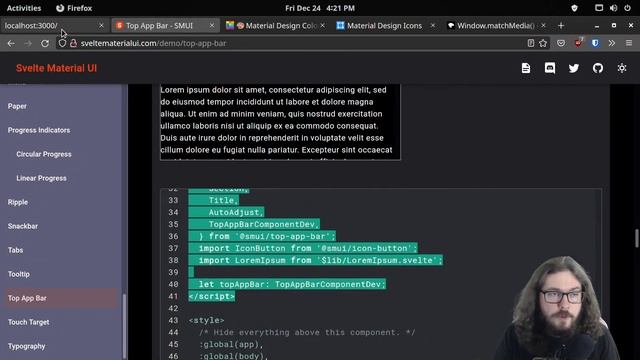Click the sidebar vertical scrollbar thumb
The height and width of the screenshot is (360, 640).
point(124,326)
